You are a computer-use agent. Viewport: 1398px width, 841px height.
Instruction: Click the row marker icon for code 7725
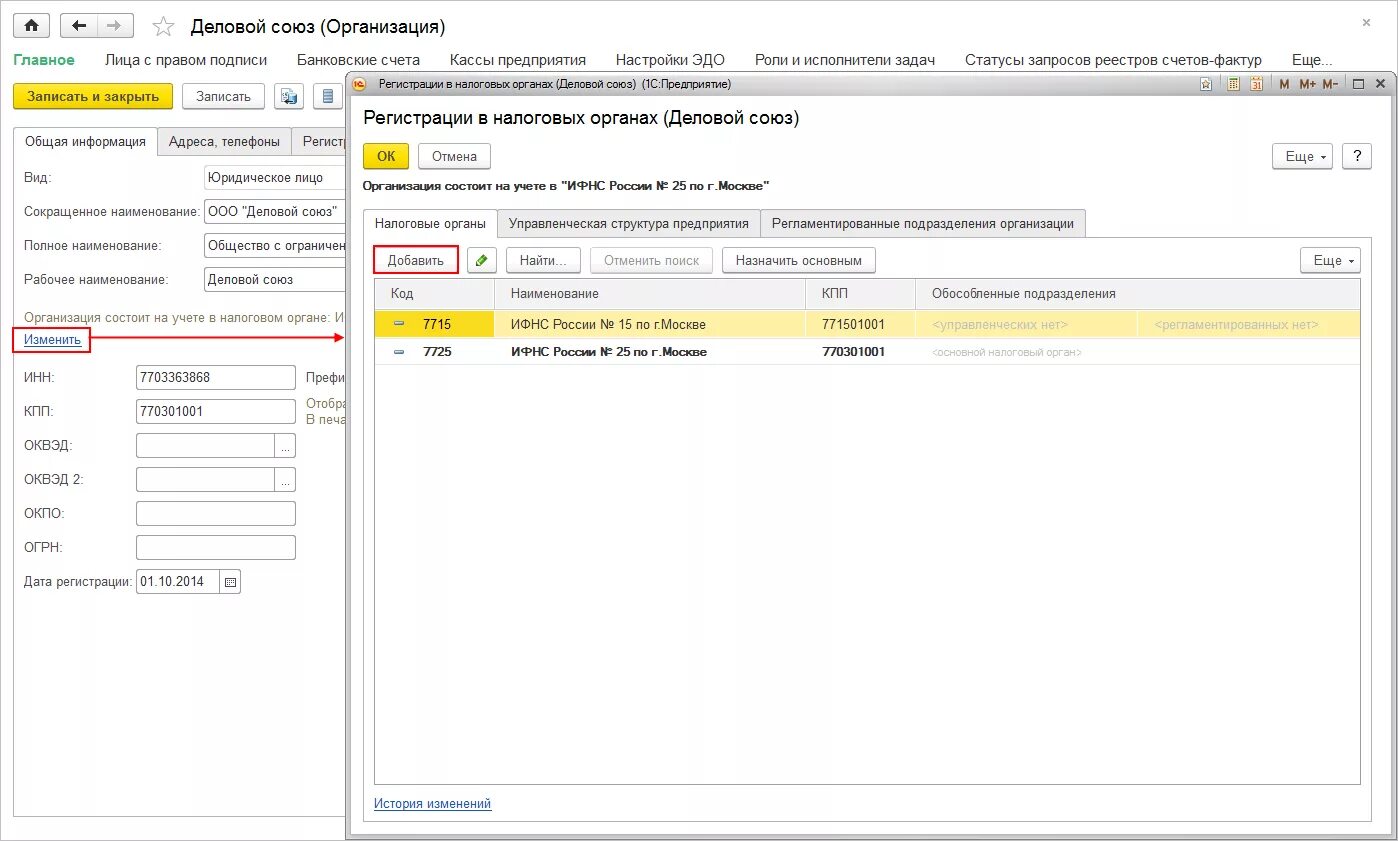(399, 352)
